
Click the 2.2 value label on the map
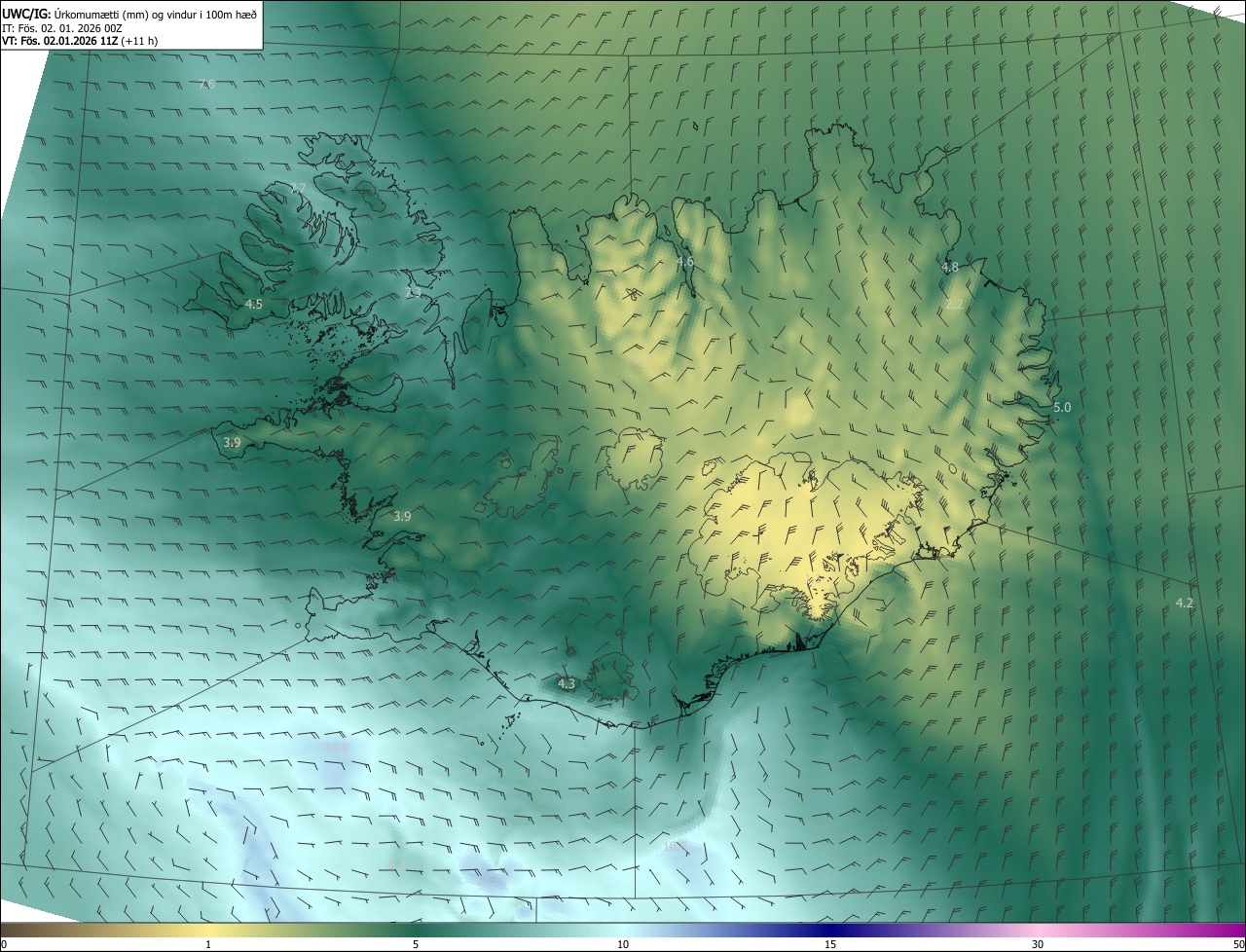click(954, 305)
